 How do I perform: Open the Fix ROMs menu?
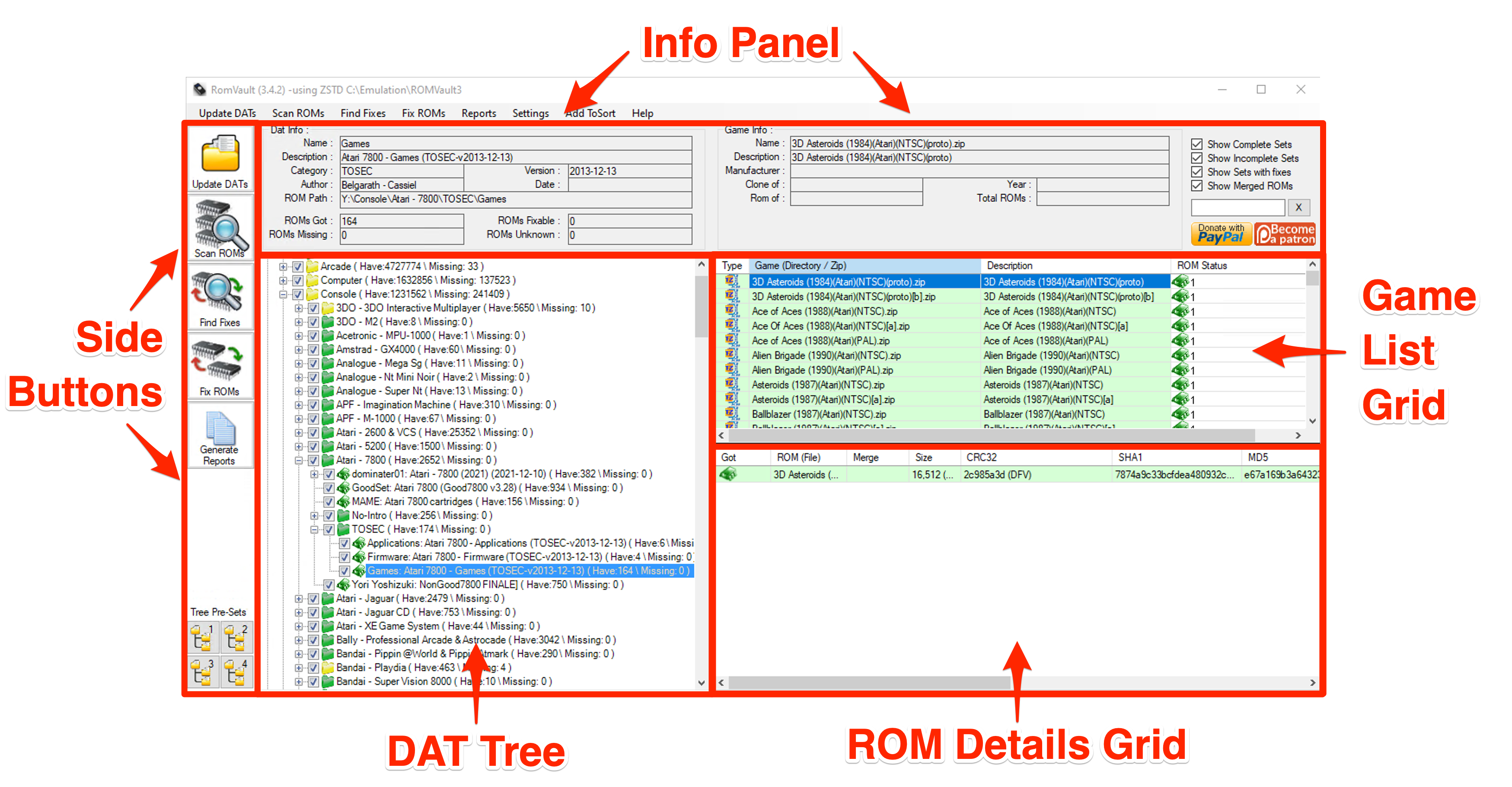tap(423, 113)
